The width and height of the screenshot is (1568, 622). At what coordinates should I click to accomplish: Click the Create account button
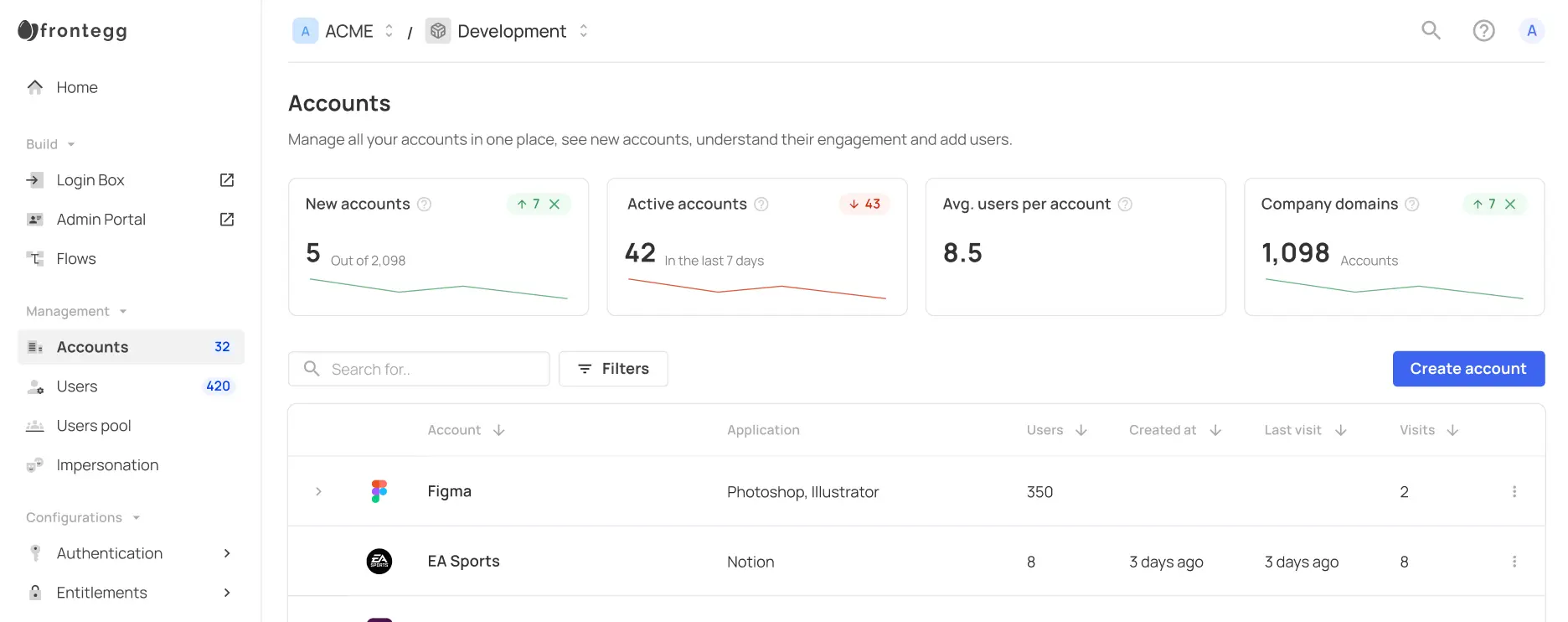click(x=1467, y=369)
